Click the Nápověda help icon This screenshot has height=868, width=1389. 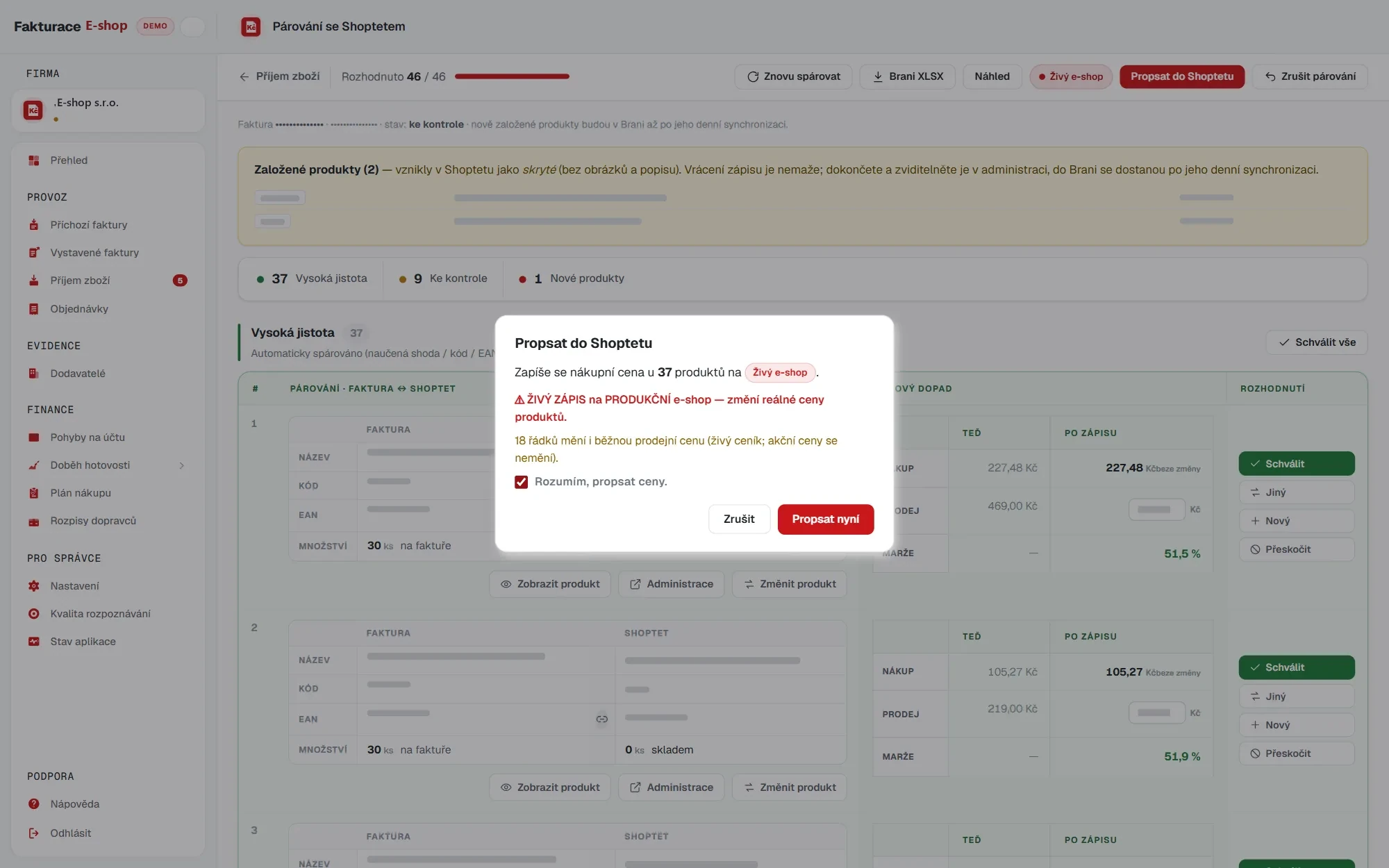[x=33, y=804]
